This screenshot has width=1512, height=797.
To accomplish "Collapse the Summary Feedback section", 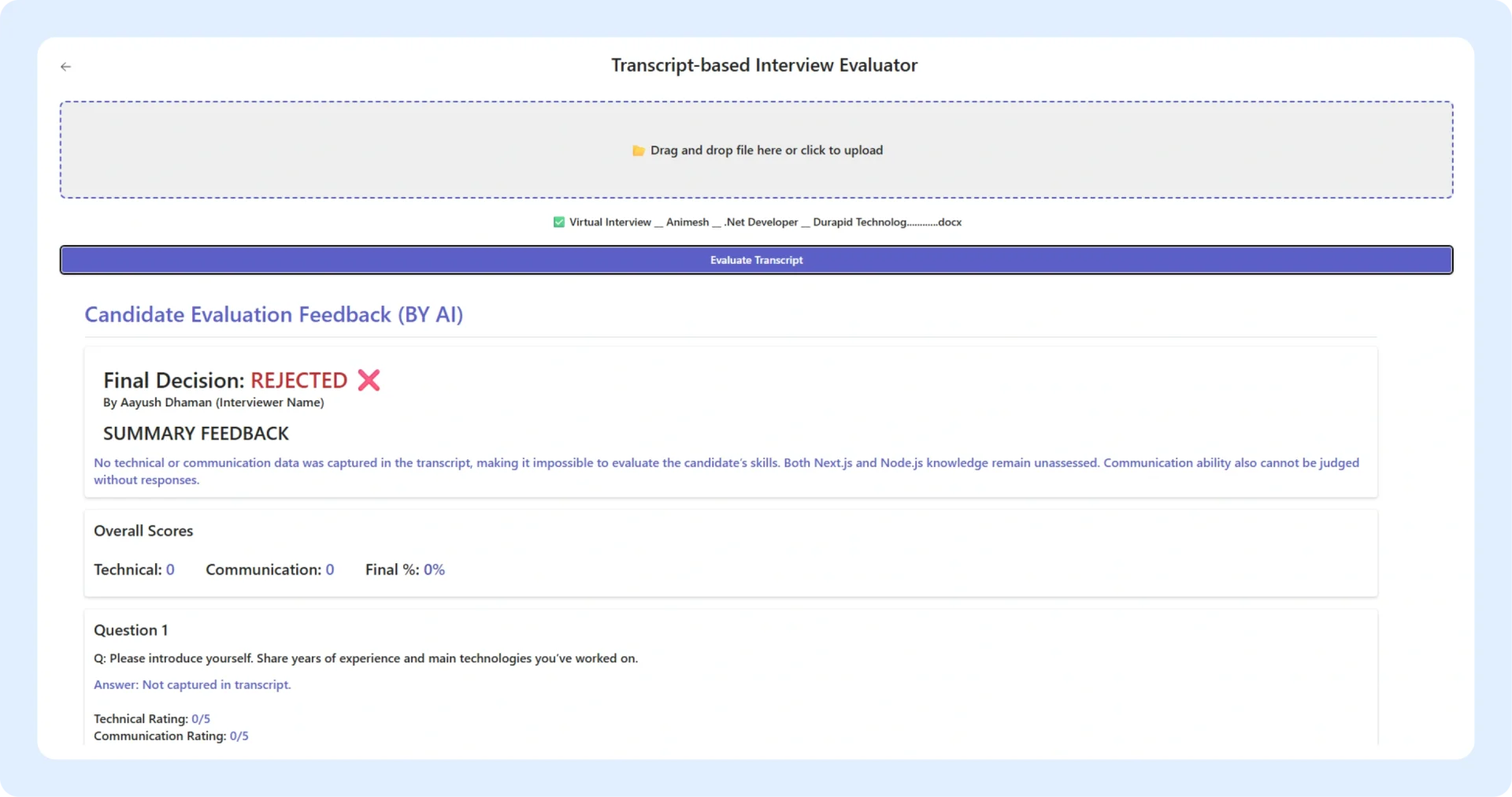I will (195, 433).
